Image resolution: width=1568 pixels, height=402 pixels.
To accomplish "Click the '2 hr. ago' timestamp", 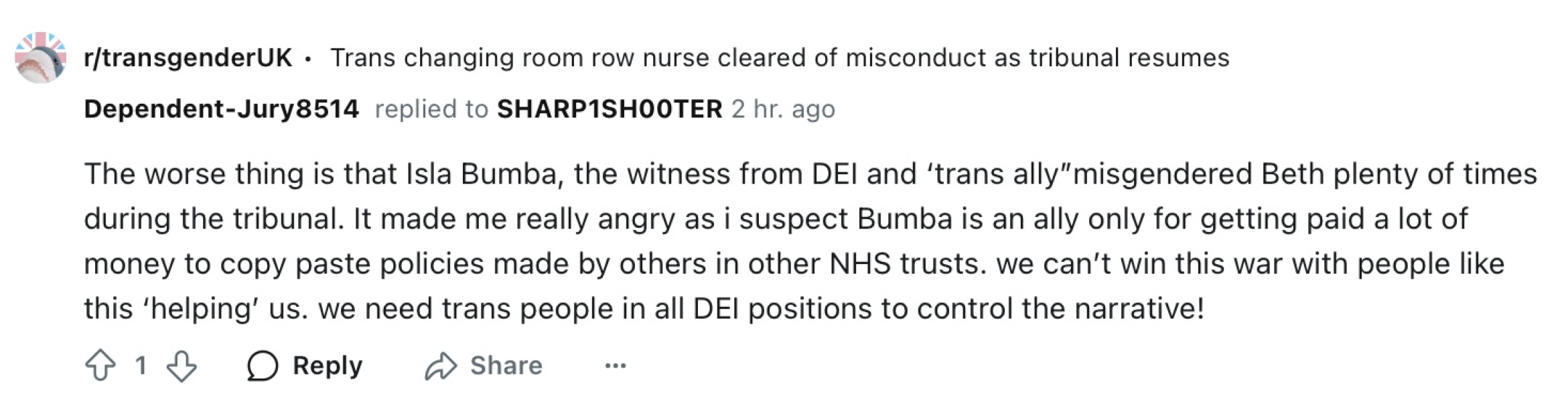I will [x=784, y=109].
